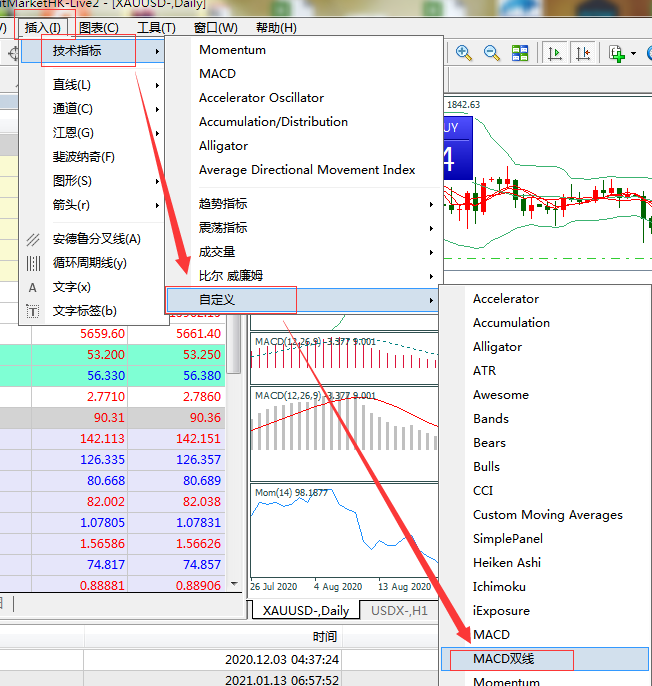Image resolution: width=652 pixels, height=686 pixels.
Task: Select cycle lines 循环周期线 icon
Action: point(33,263)
